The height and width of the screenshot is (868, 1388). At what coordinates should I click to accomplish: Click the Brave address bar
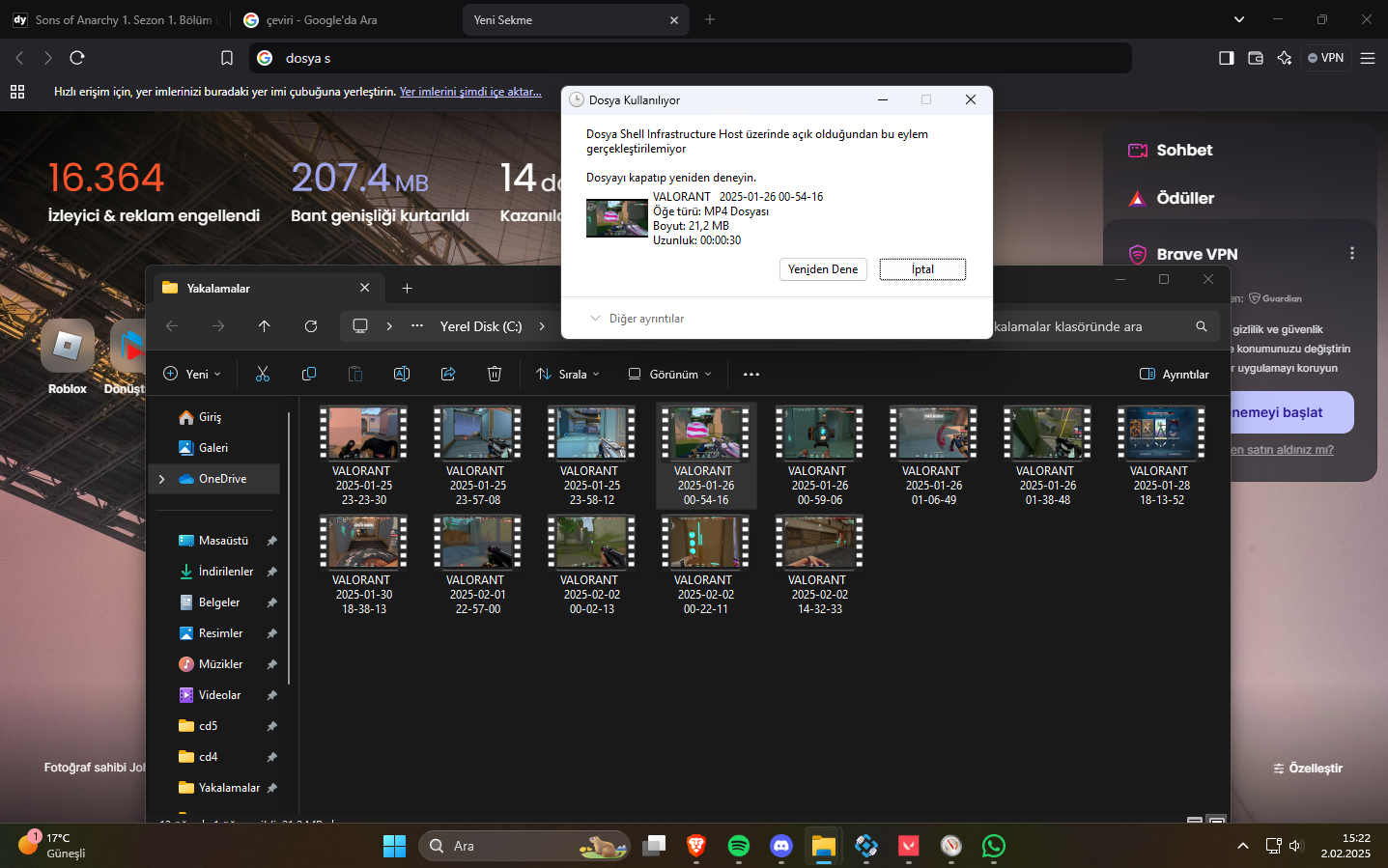(x=691, y=58)
